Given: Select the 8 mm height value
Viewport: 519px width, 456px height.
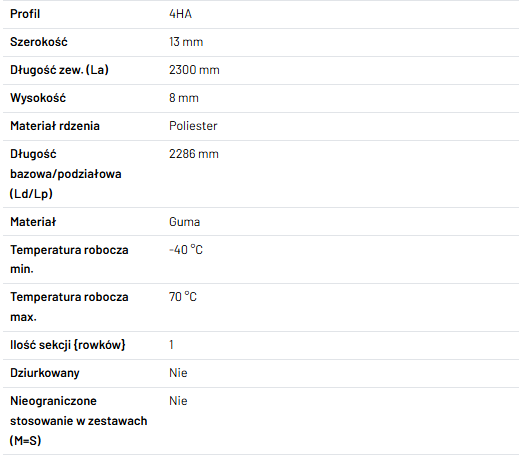Looking at the screenshot, I should pos(184,98).
